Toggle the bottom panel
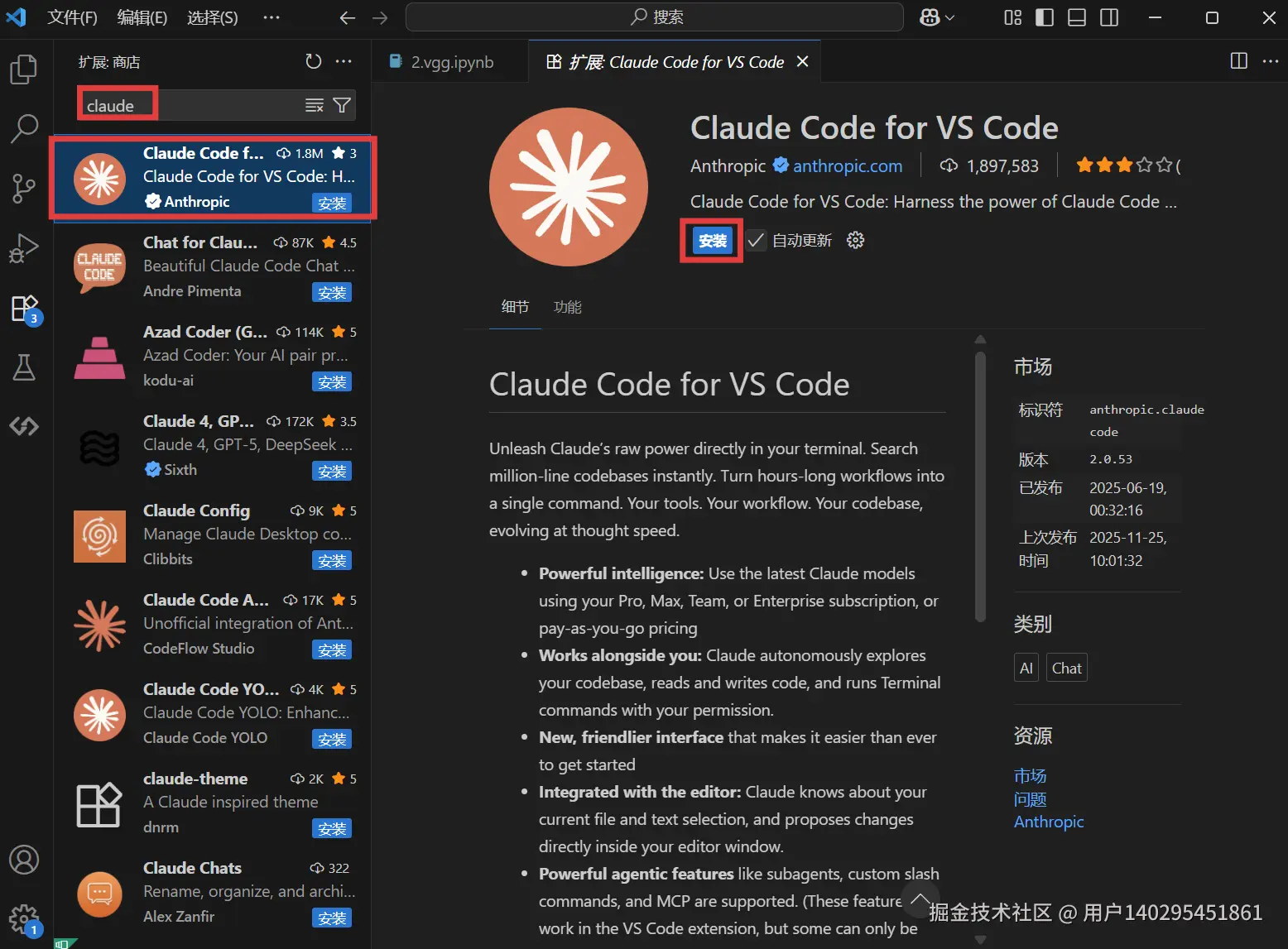The image size is (1288, 949). tap(1077, 17)
